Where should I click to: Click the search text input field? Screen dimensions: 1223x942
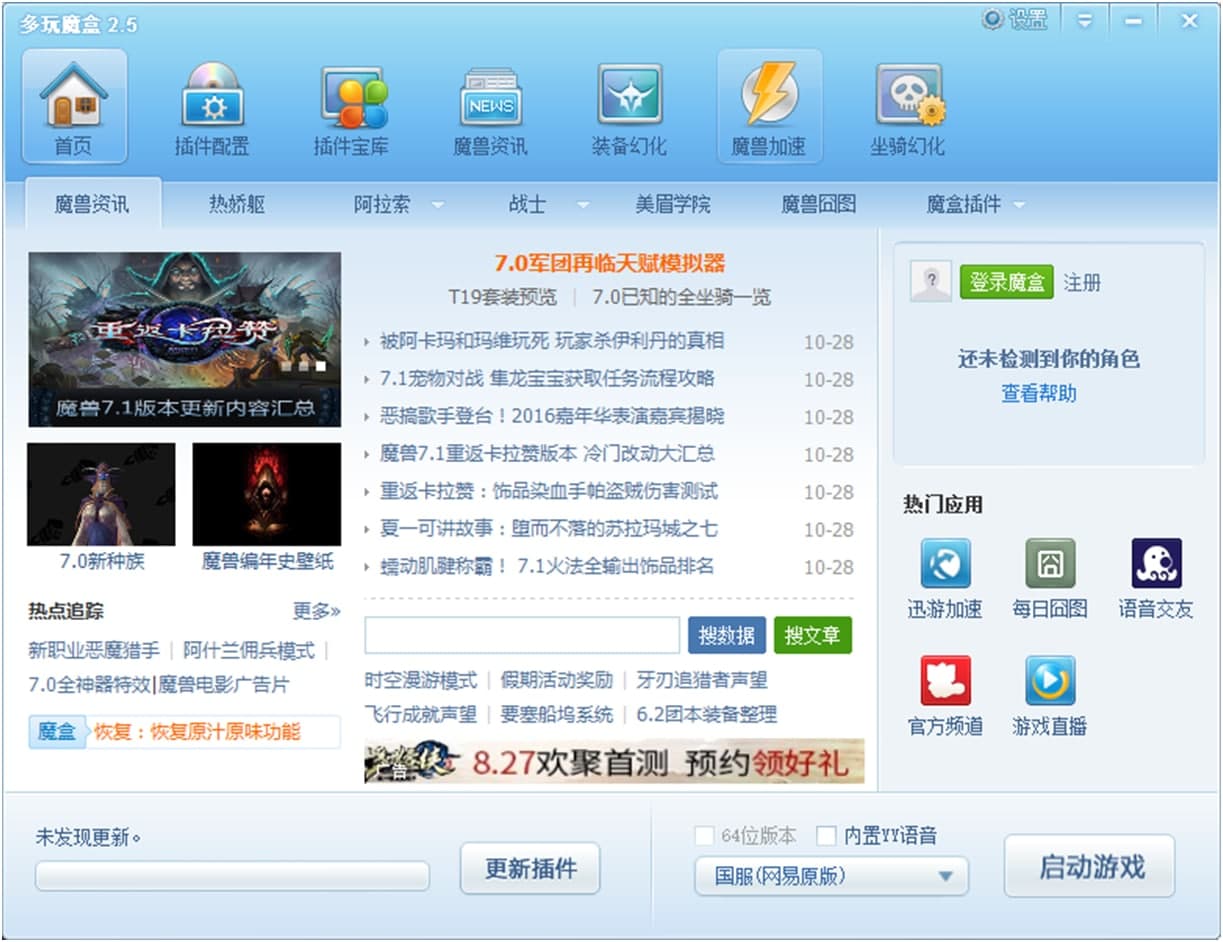(522, 635)
